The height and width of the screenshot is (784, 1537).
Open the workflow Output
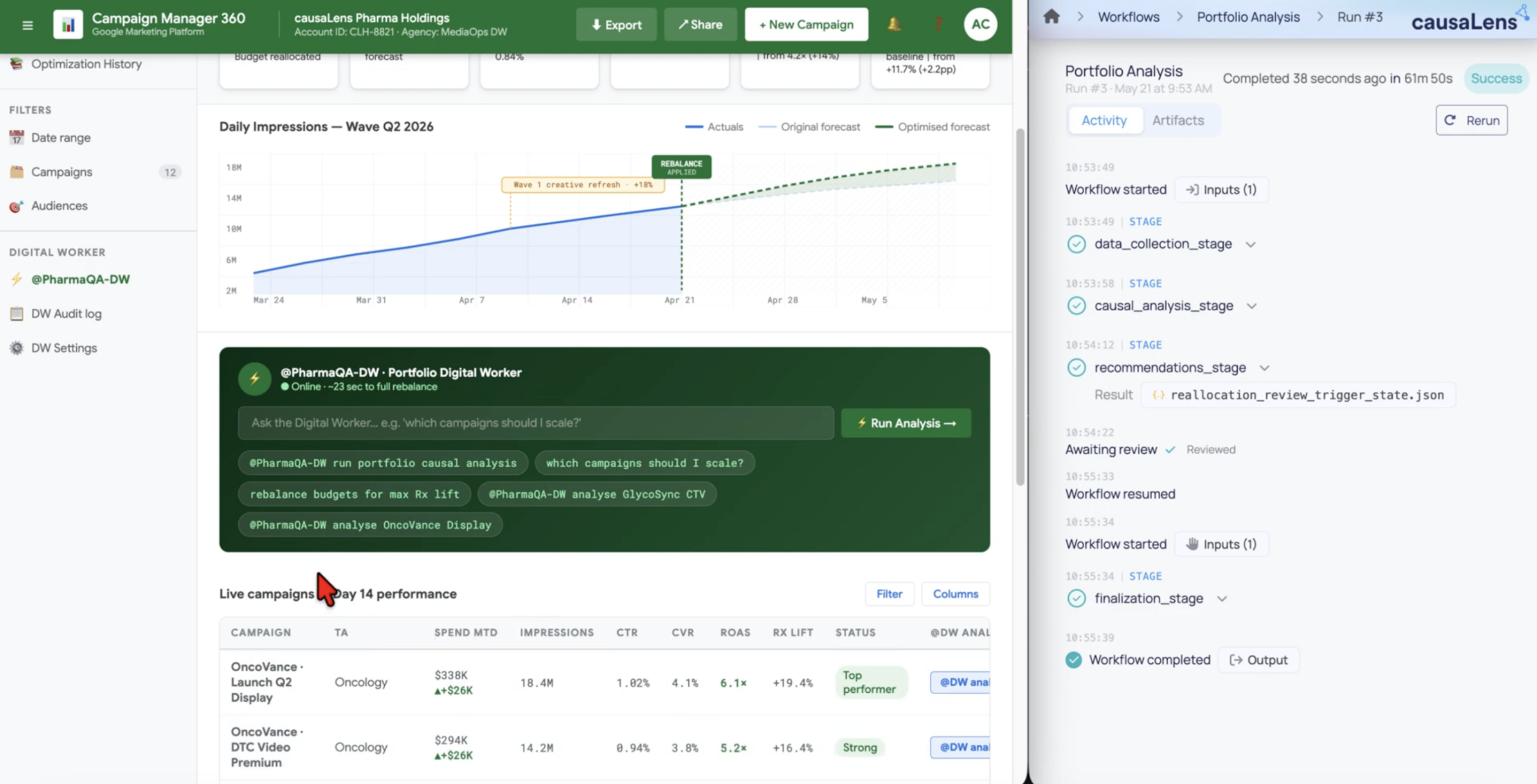tap(1258, 660)
